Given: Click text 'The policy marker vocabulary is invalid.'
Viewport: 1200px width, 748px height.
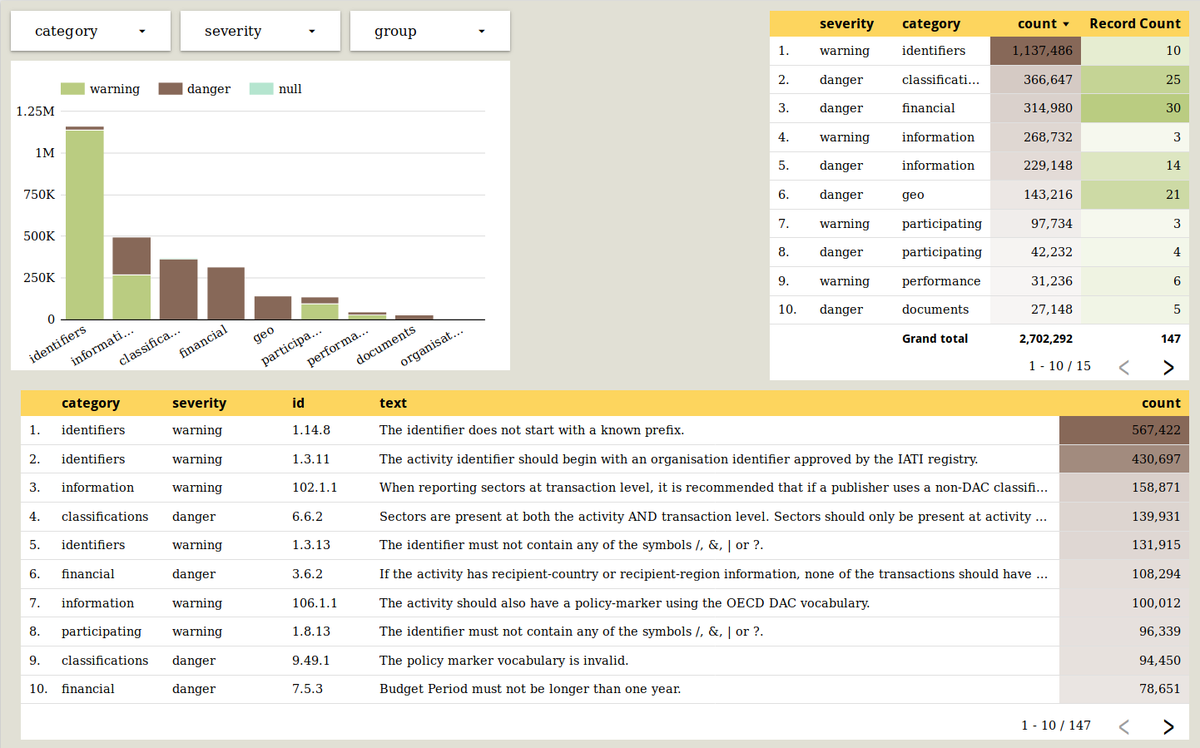Looking at the screenshot, I should [x=504, y=661].
